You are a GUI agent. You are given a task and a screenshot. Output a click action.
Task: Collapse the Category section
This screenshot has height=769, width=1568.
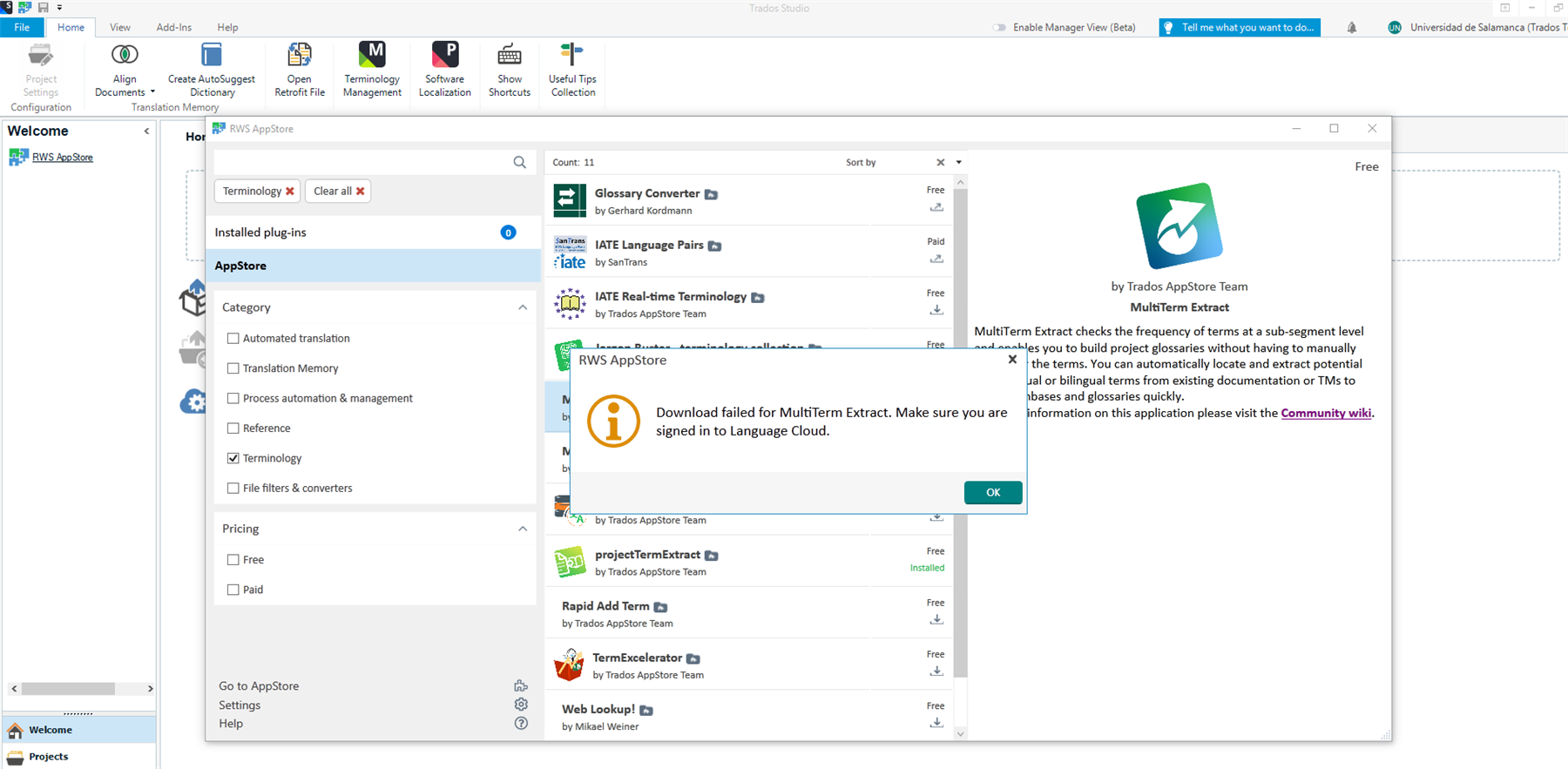[523, 307]
